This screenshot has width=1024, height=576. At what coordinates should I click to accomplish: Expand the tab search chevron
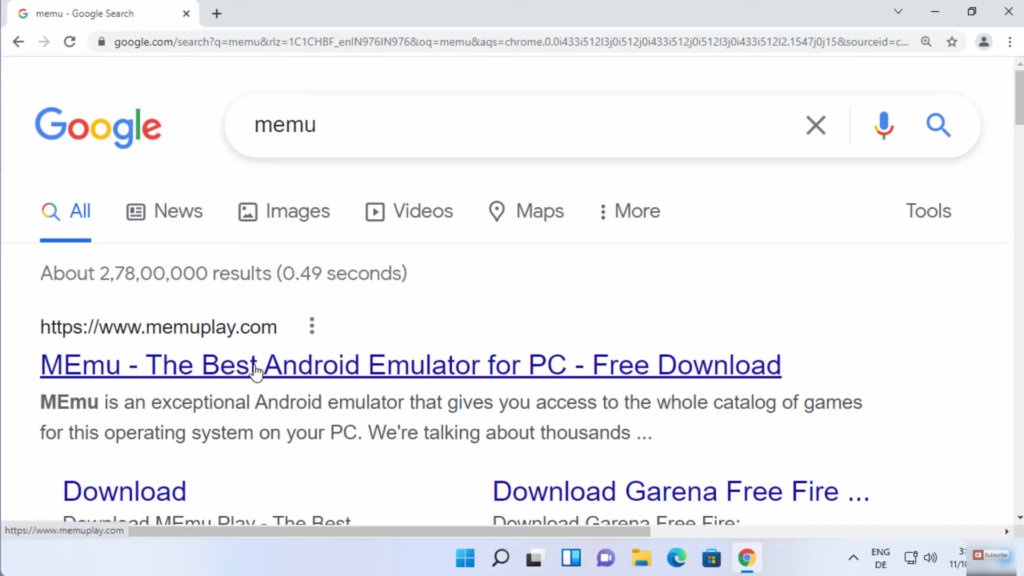coord(898,12)
